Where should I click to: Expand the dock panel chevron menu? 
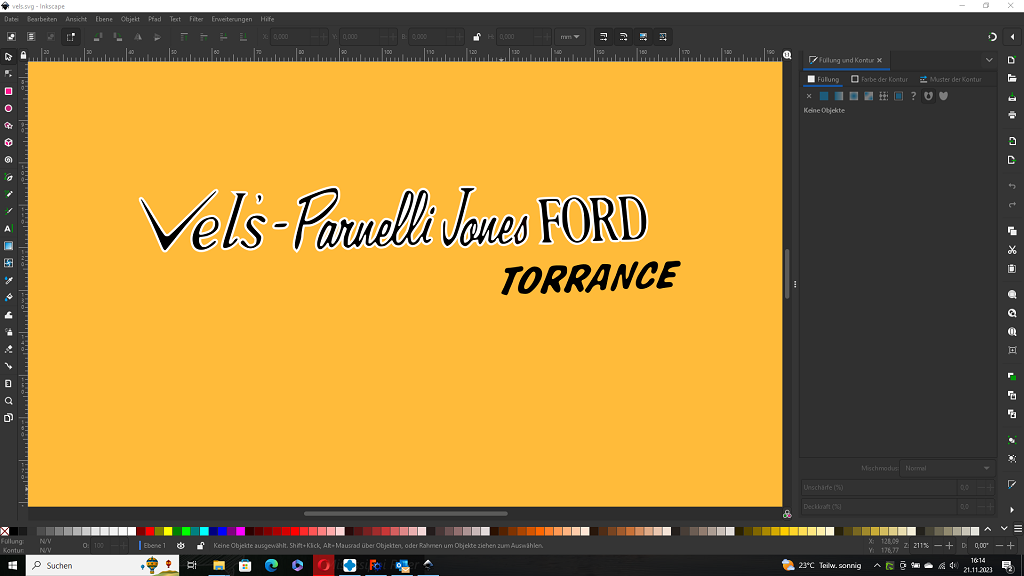tap(989, 60)
